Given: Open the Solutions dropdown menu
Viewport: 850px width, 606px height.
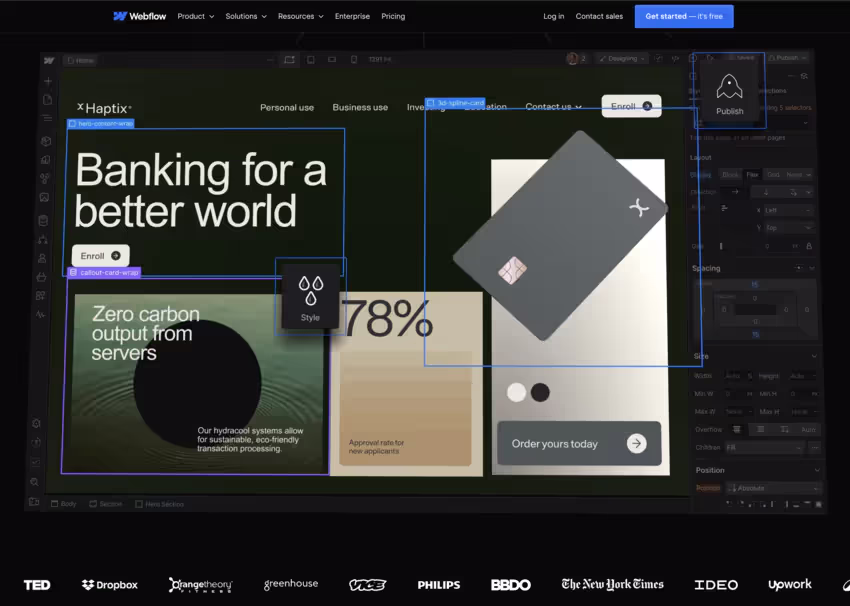Looking at the screenshot, I should point(246,16).
